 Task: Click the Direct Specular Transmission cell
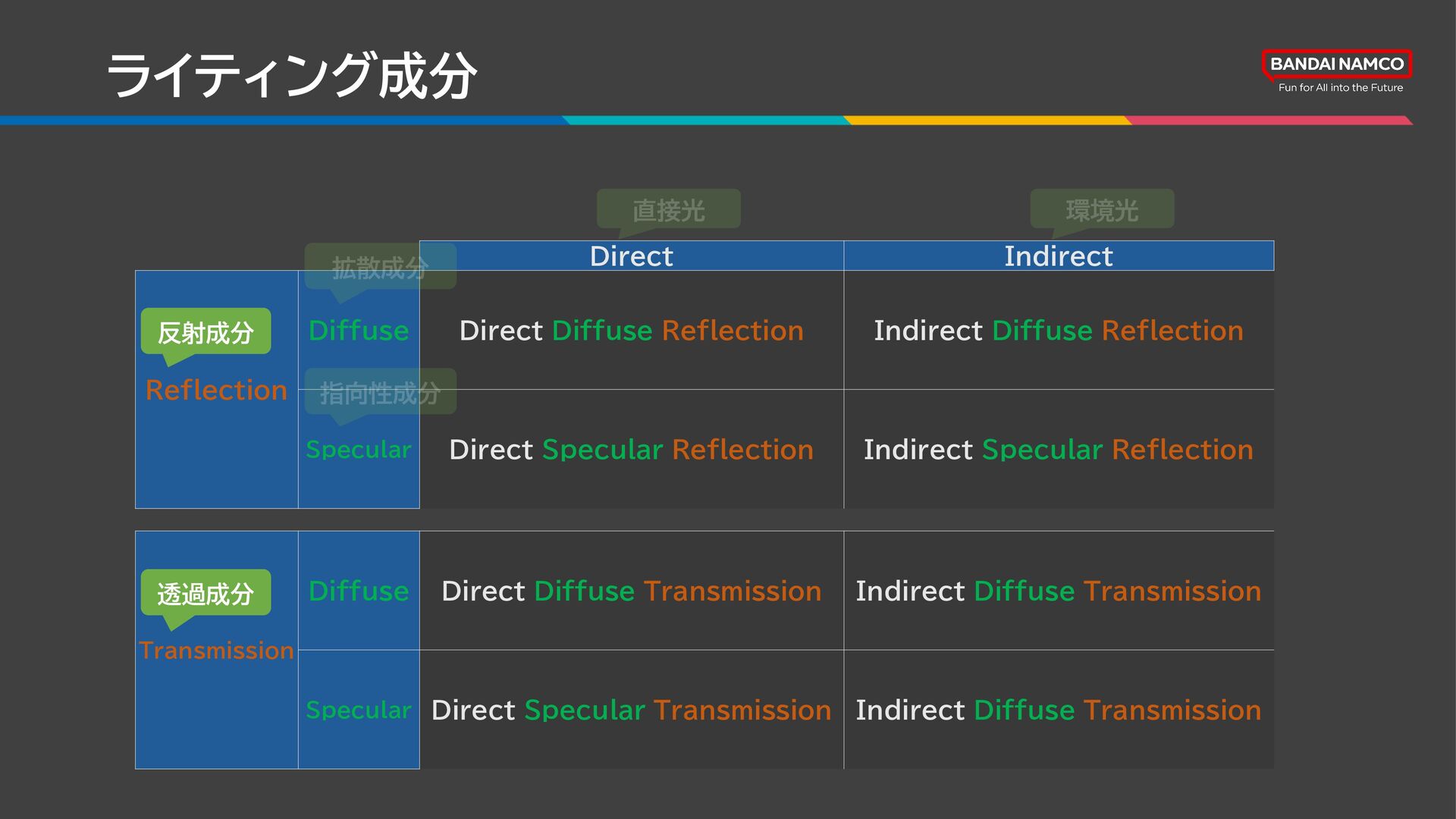point(631,710)
